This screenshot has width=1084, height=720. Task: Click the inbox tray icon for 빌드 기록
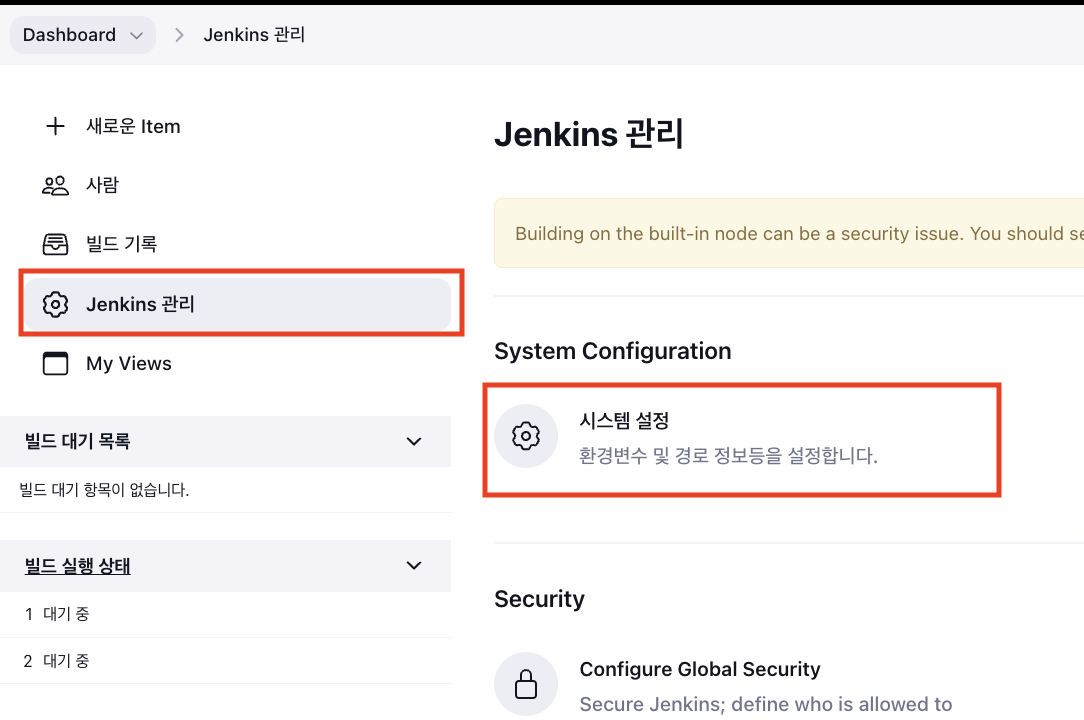55,244
